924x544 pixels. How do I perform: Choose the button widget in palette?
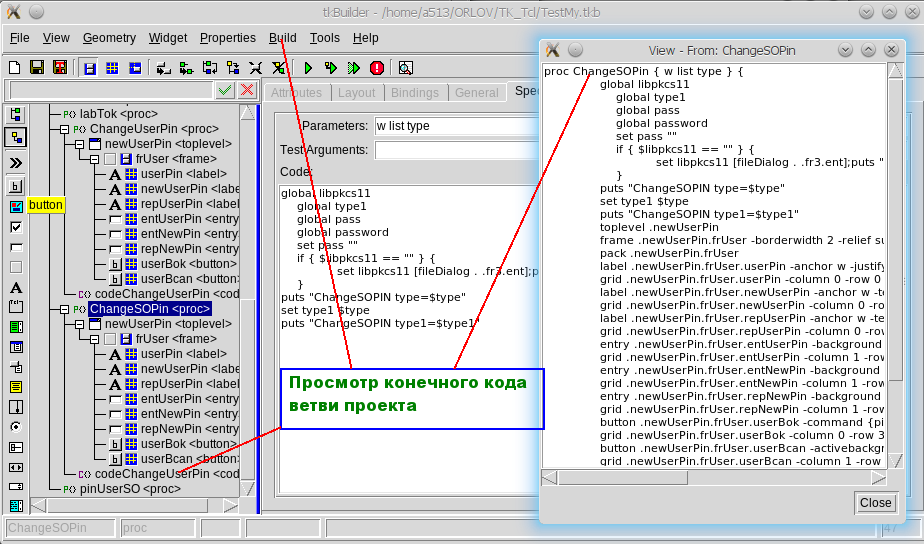point(16,186)
